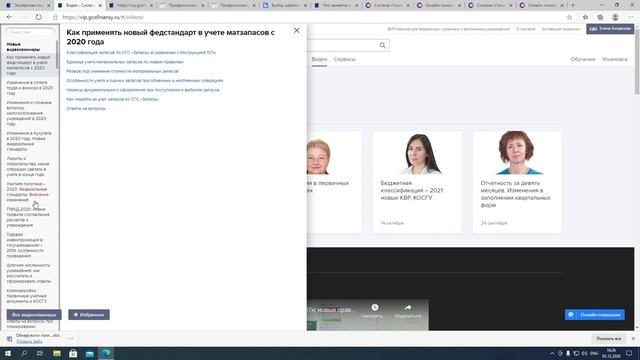
Task: Open the notification center icon
Action: pos(629,353)
